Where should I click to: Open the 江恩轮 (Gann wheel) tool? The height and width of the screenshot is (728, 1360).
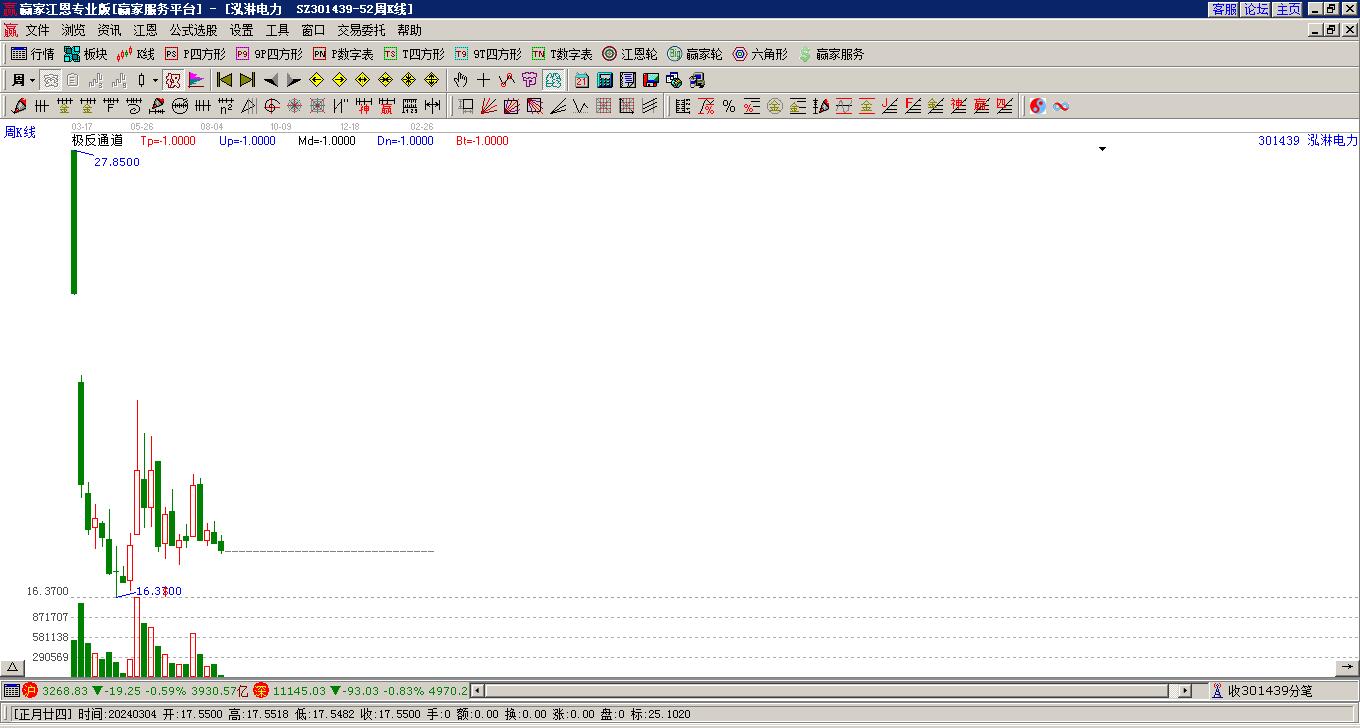pos(629,54)
